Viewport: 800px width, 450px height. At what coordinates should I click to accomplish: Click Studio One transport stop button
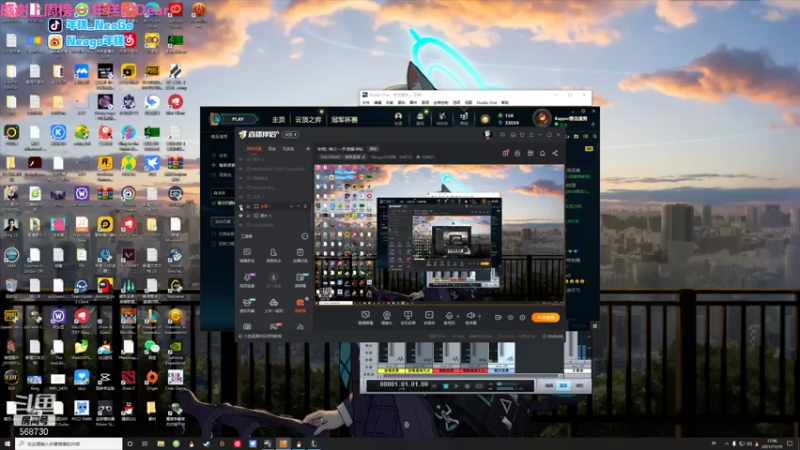[x=445, y=386]
